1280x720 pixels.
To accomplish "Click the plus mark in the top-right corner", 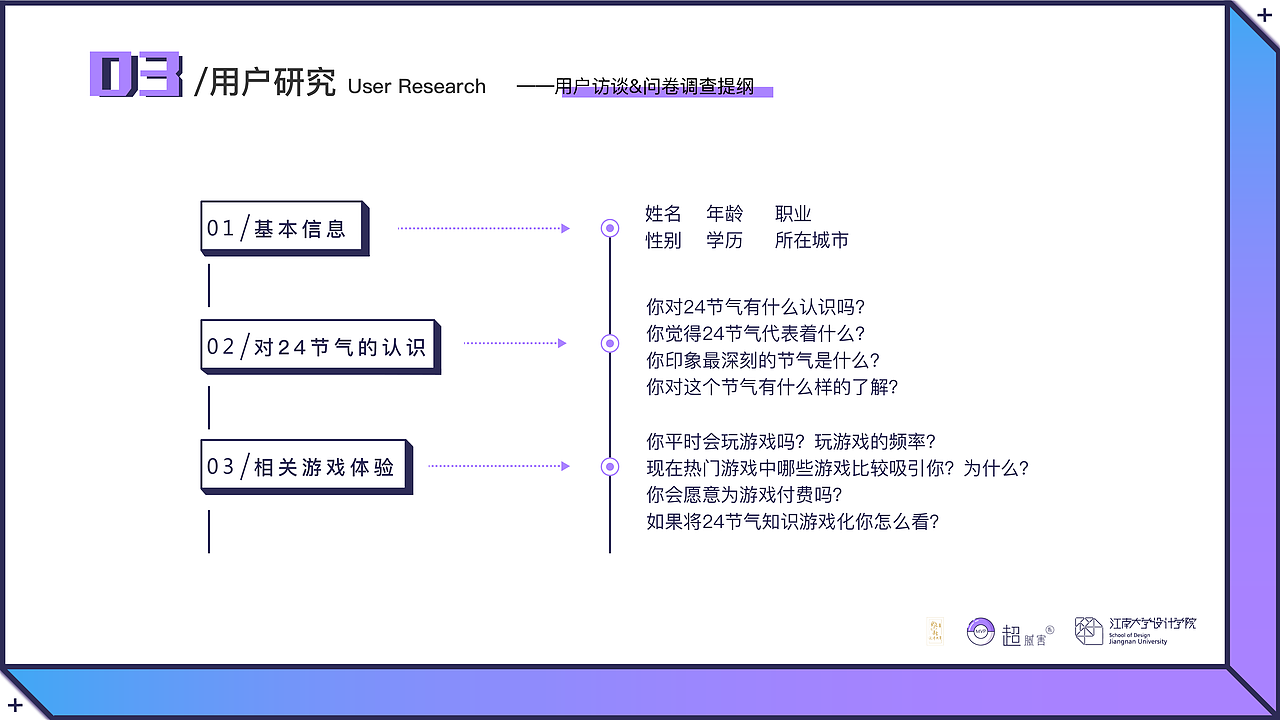I will (x=1263, y=15).
